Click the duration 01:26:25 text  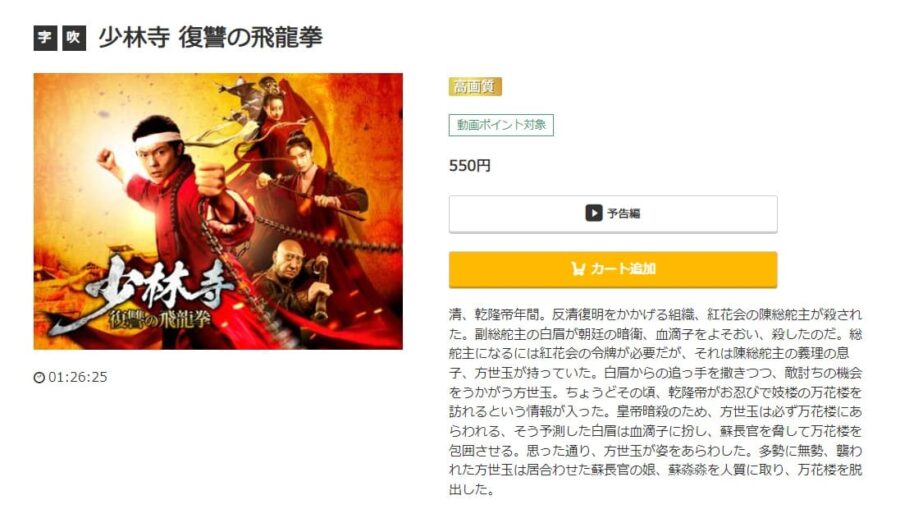(77, 377)
